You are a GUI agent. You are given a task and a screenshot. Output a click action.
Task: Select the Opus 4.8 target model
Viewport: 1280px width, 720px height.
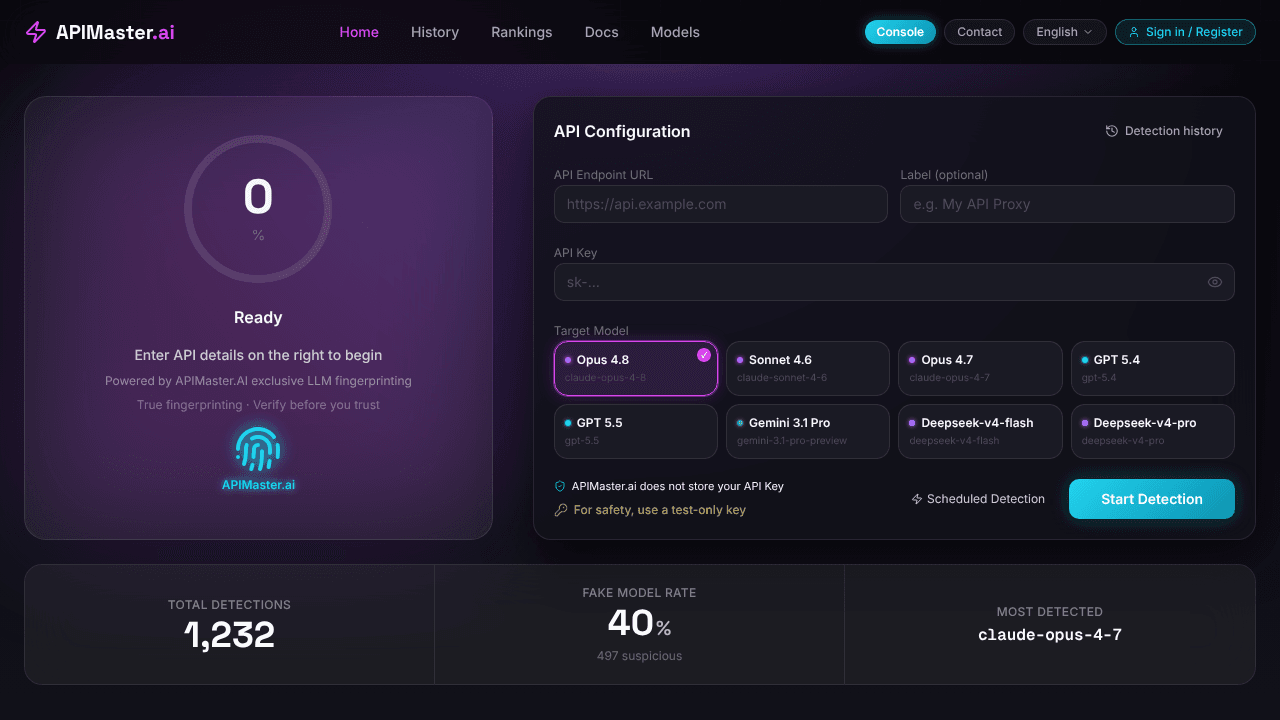click(636, 369)
